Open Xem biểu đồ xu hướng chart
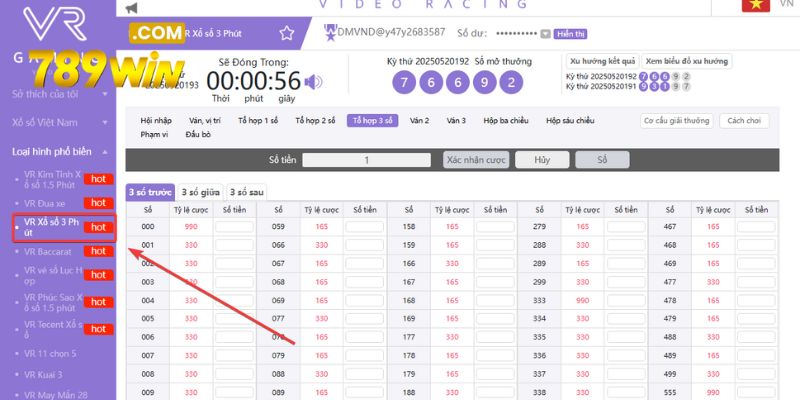 pyautogui.click(x=685, y=60)
